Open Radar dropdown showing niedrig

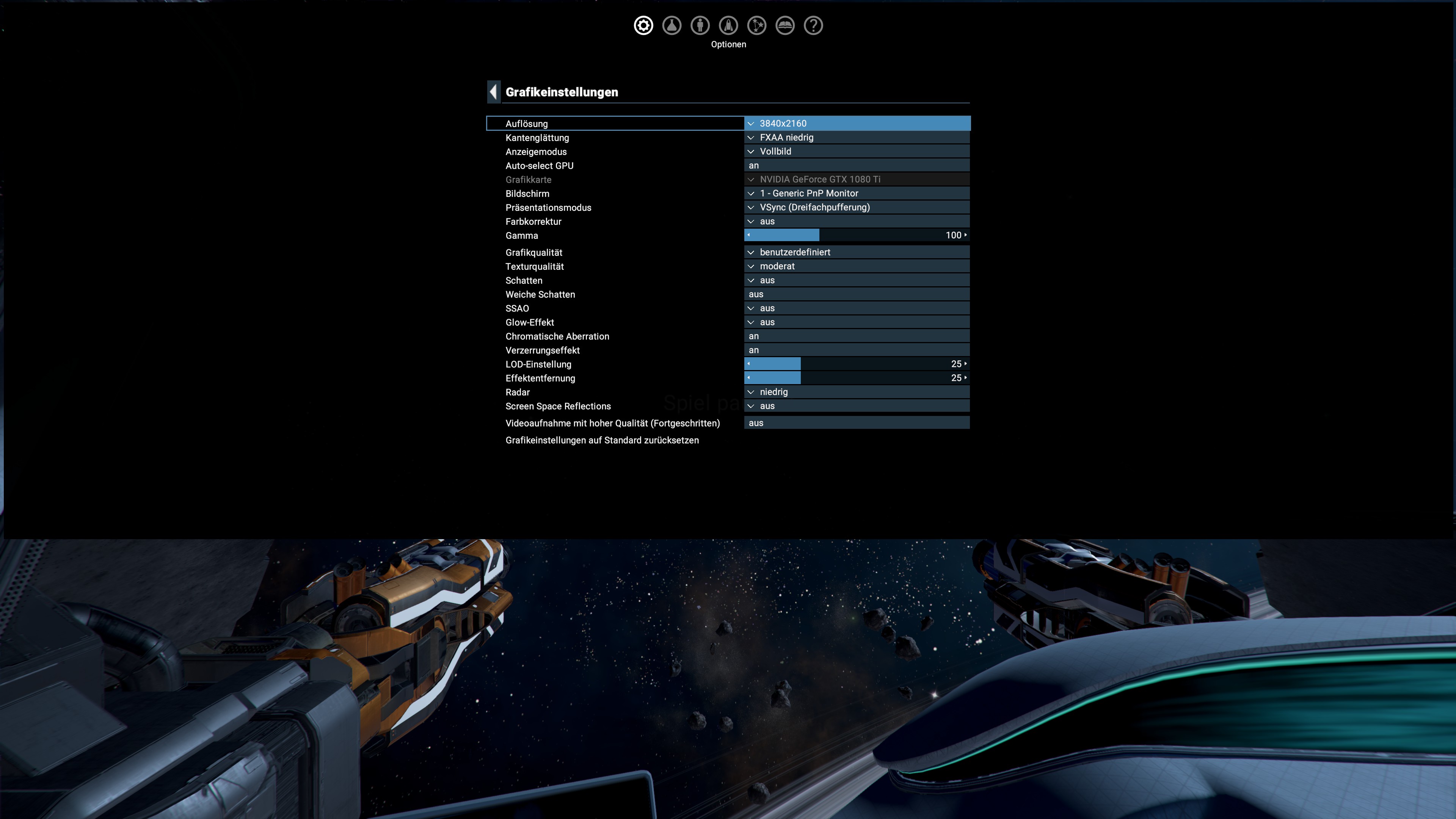[x=857, y=392]
